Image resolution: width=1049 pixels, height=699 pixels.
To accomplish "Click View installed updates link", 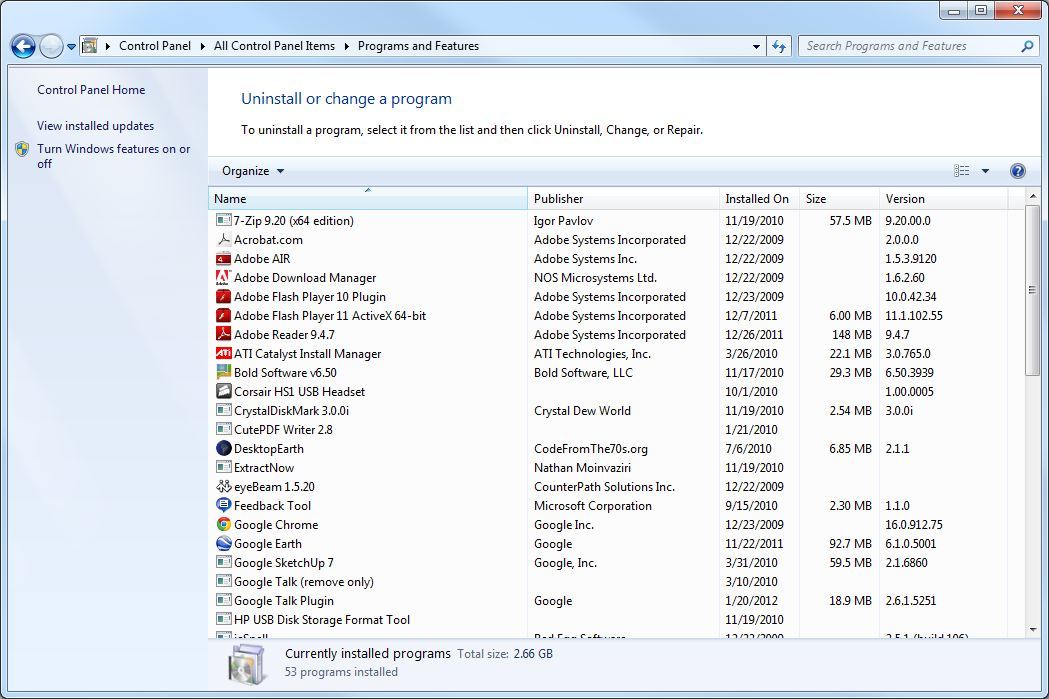I will (95, 126).
